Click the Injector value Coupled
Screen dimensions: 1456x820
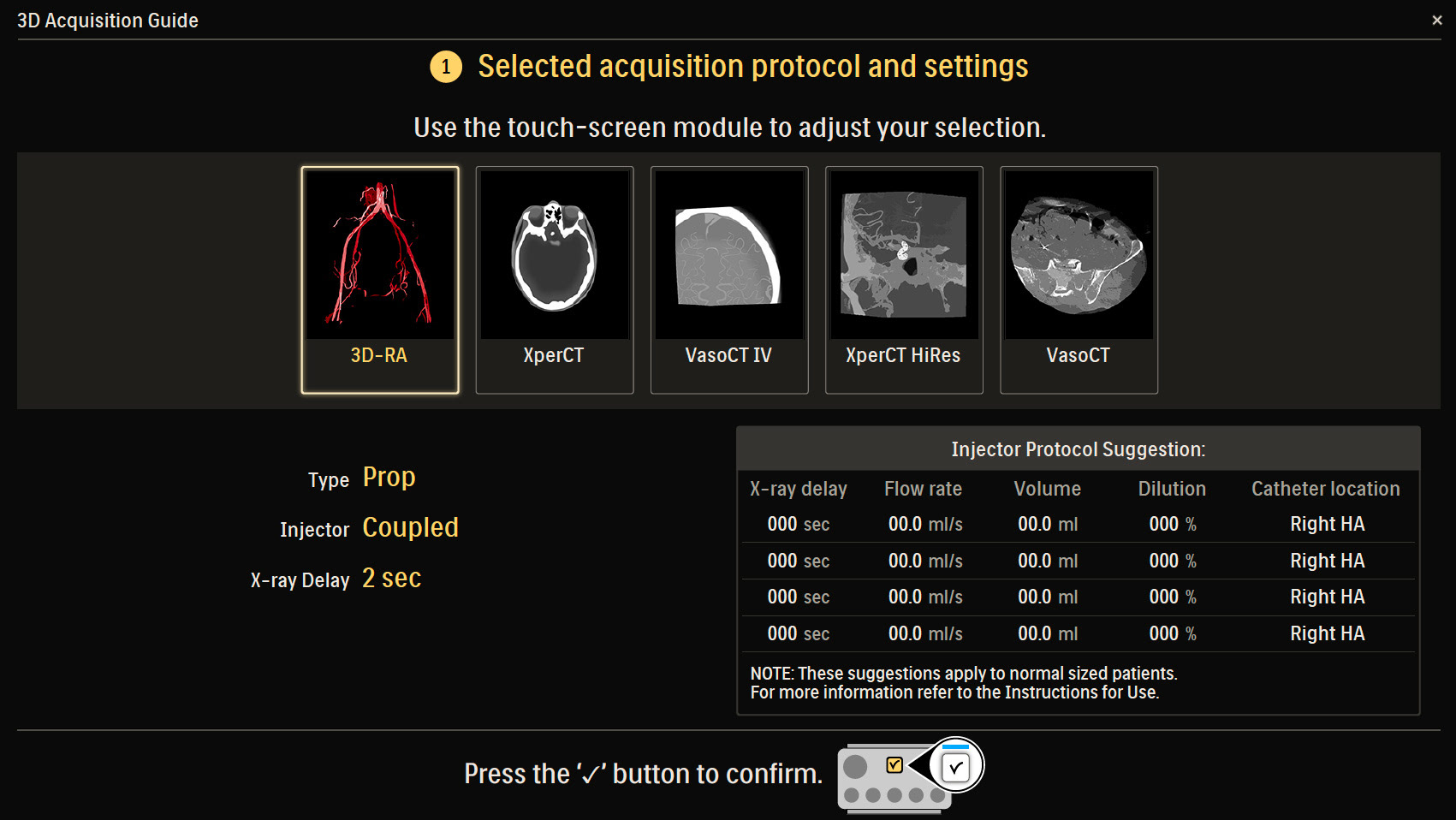(x=410, y=527)
